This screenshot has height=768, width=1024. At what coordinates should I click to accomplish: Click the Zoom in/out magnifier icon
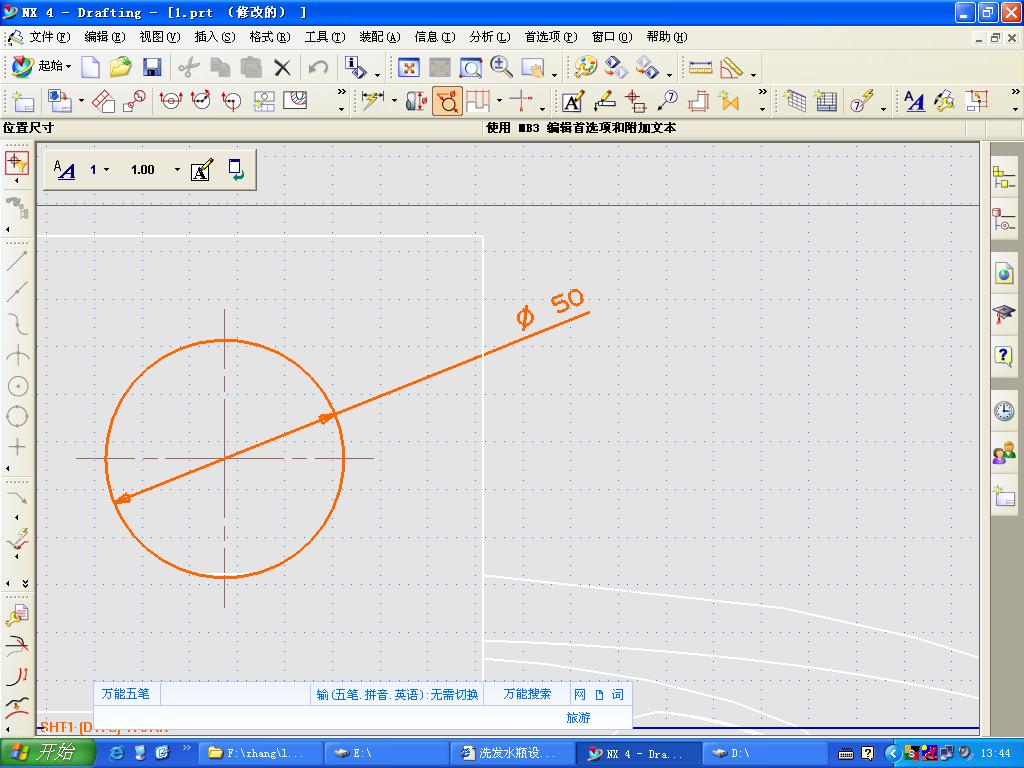click(501, 67)
